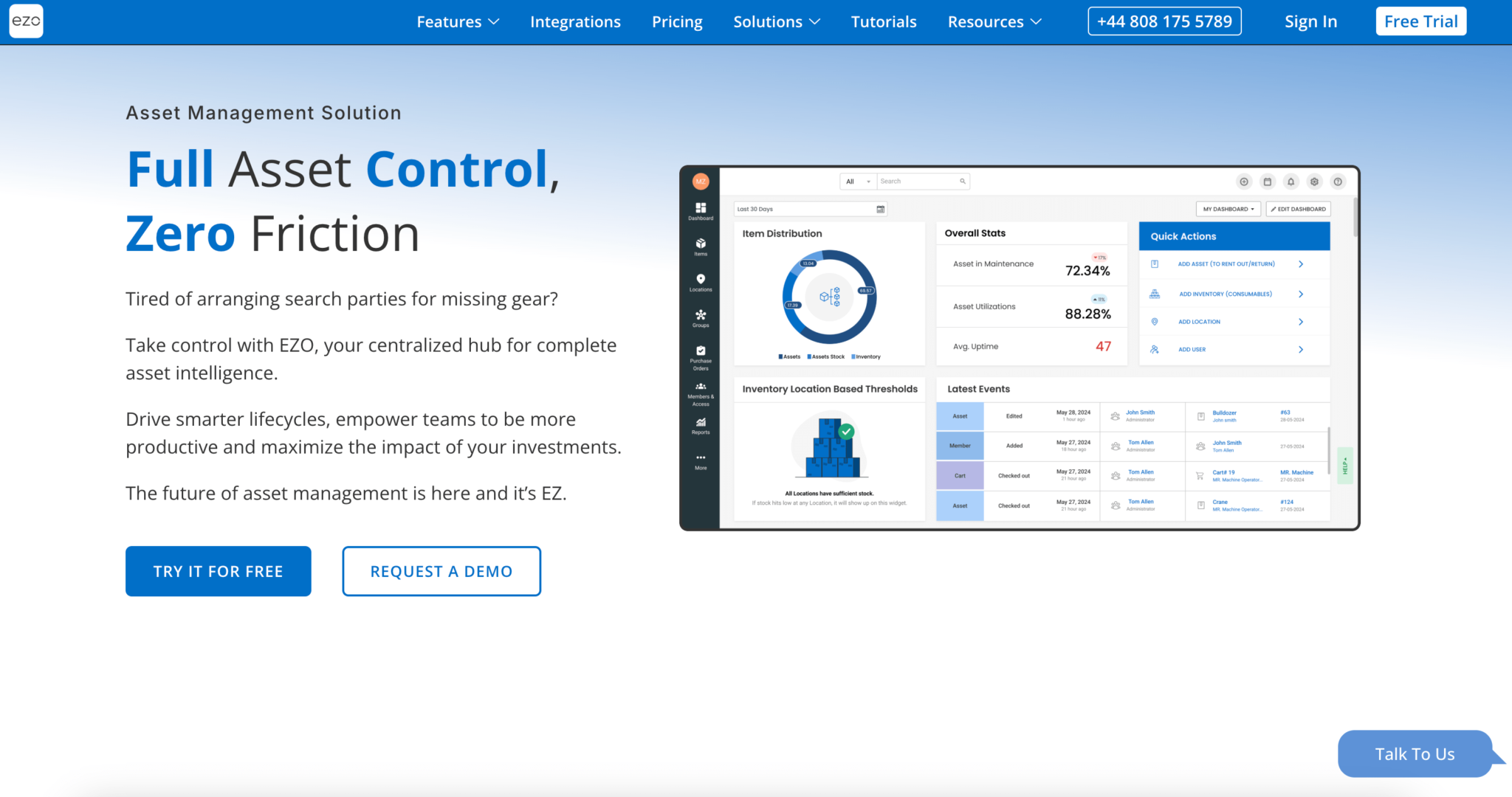Click the More ellipsis icon in sidebar
This screenshot has height=797, width=1512.
(701, 458)
